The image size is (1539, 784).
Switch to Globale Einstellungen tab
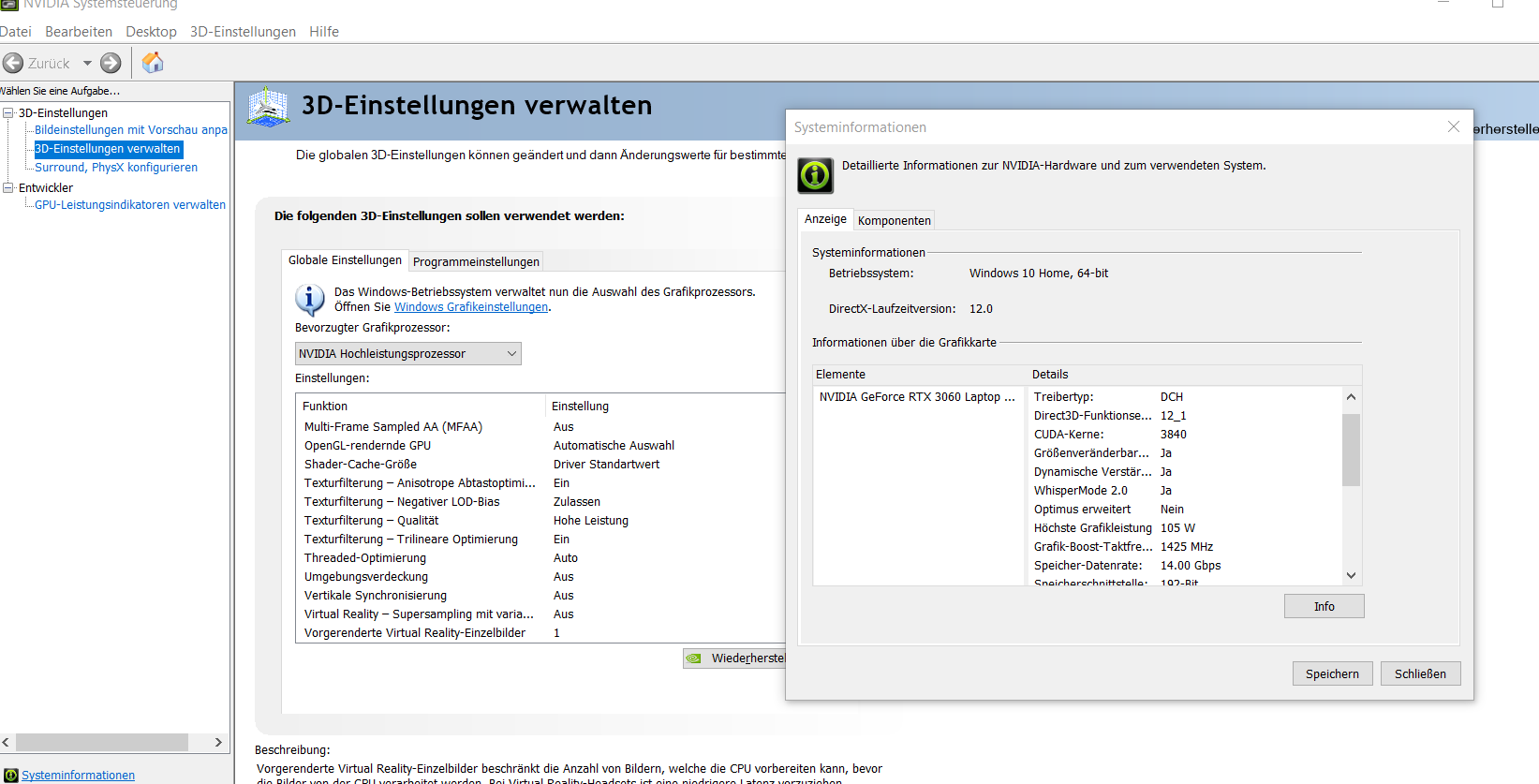point(345,260)
